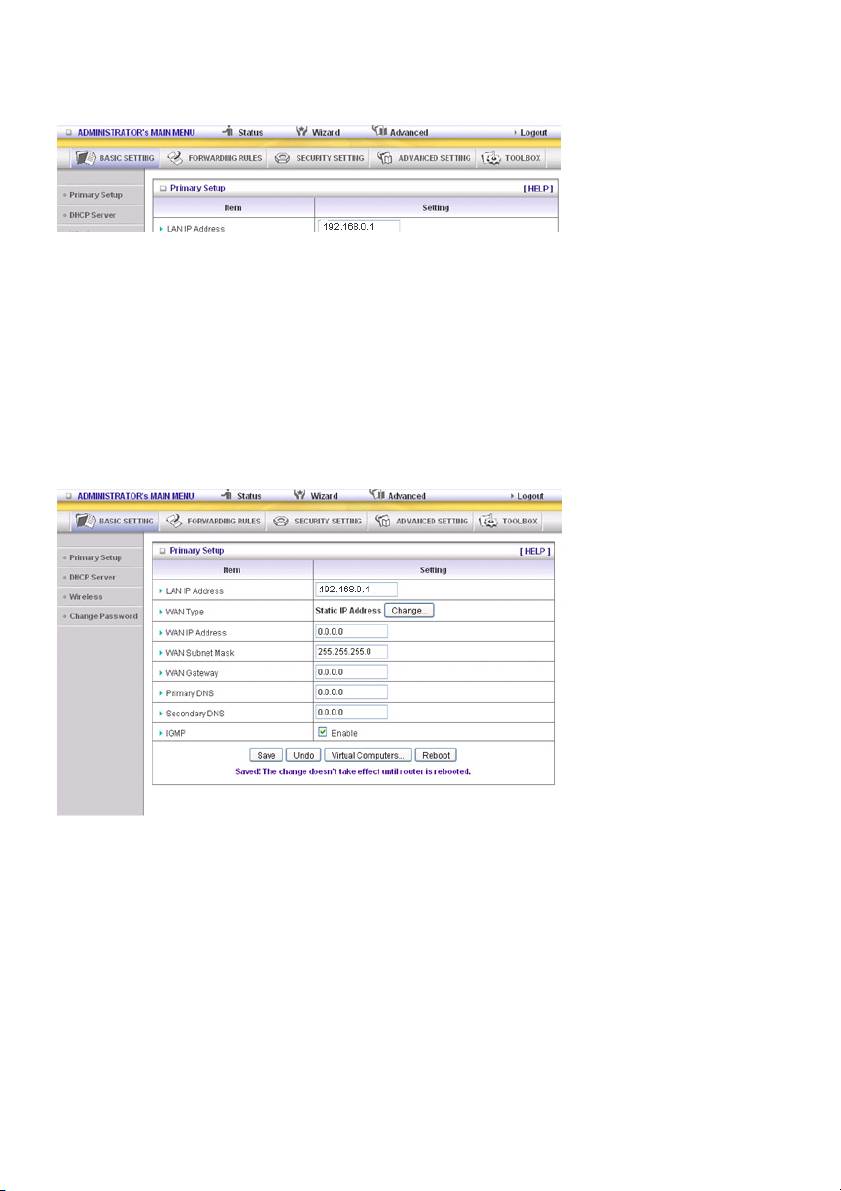Click Change button for WAN Type
The width and height of the screenshot is (841, 1191).
coord(409,610)
